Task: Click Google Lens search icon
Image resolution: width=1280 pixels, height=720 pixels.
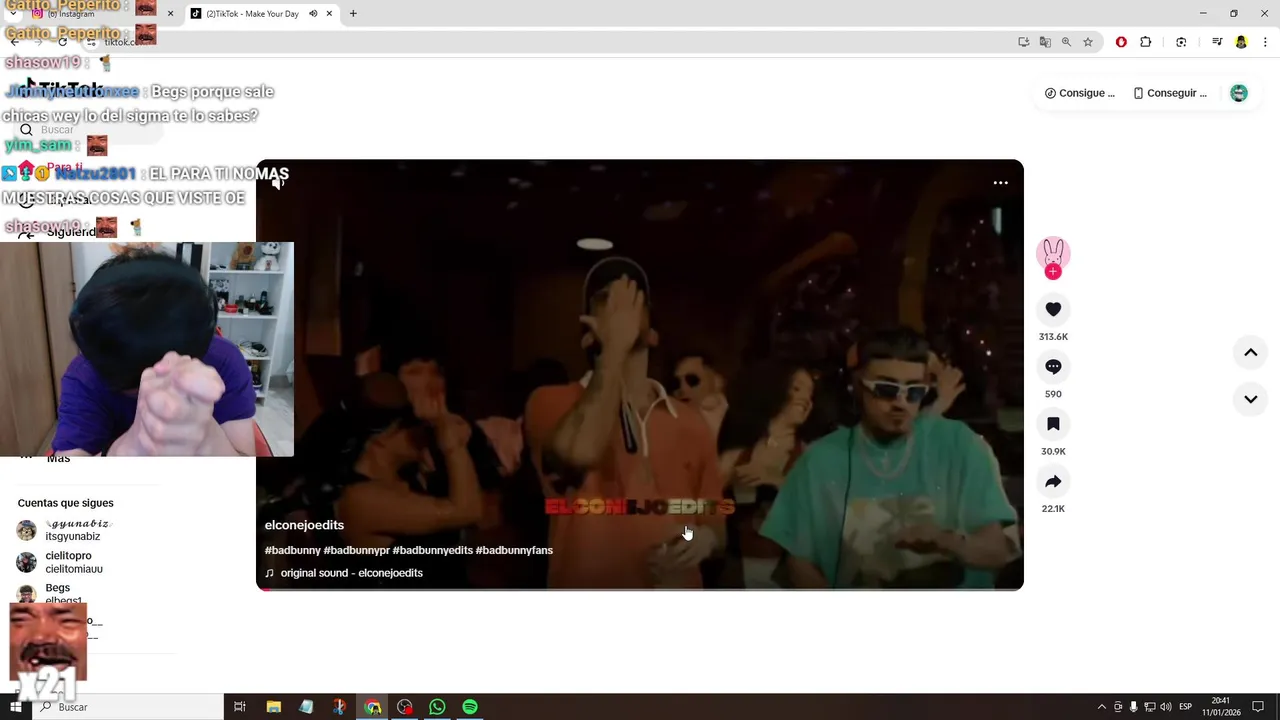Action: coord(1181,42)
